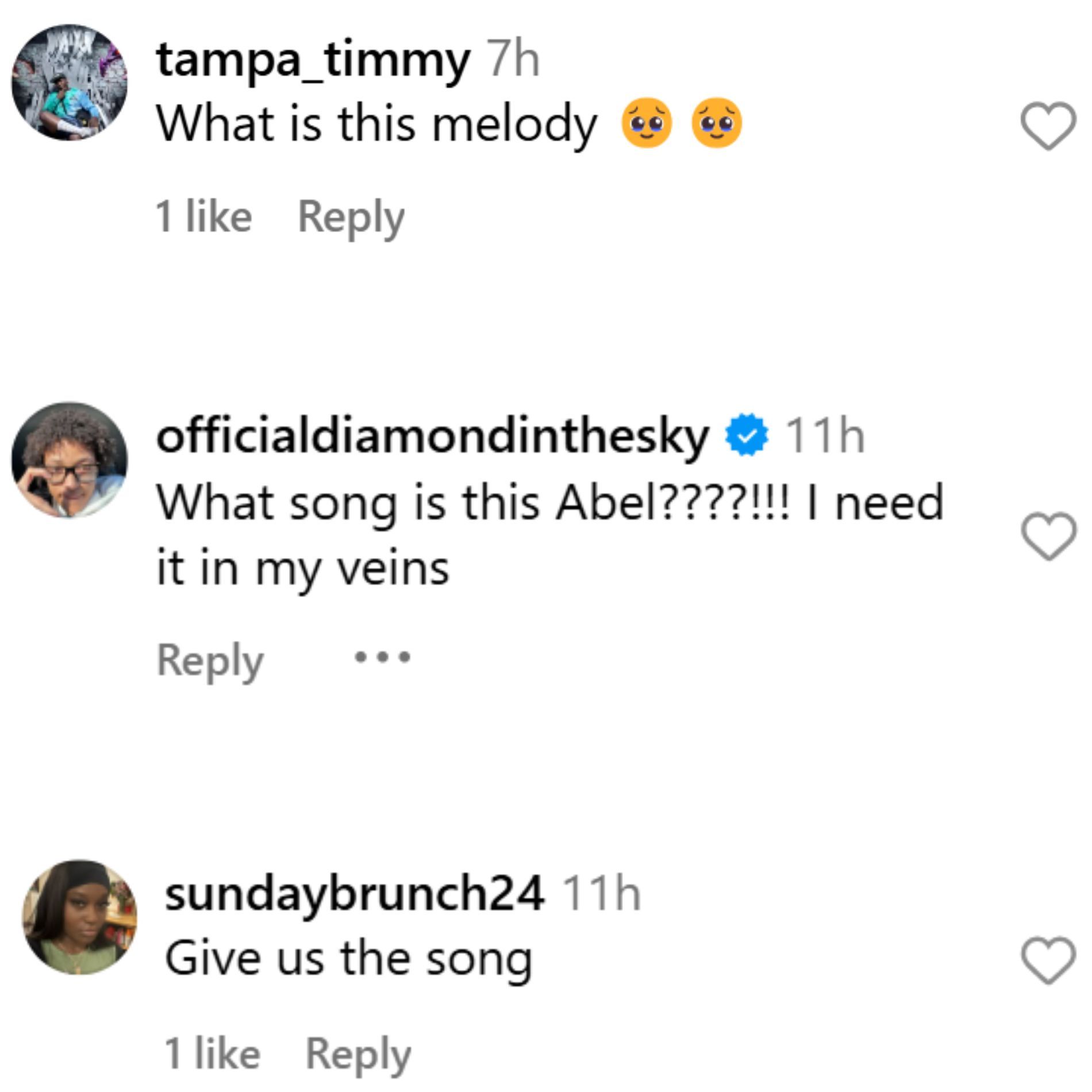1092x1092 pixels.
Task: Reply to officialdiamondinthesky's comment
Action: (x=210, y=660)
